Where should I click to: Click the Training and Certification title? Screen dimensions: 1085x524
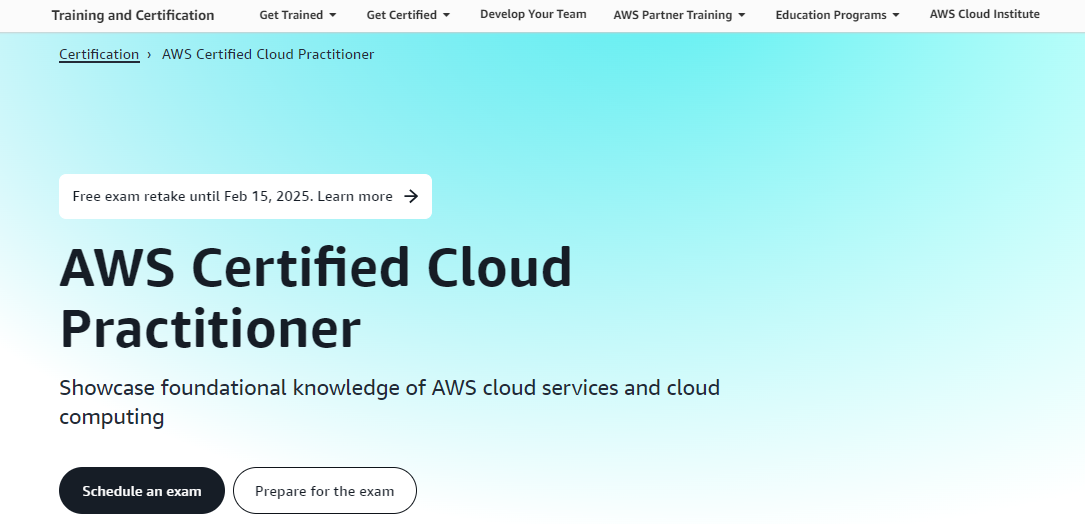(133, 15)
